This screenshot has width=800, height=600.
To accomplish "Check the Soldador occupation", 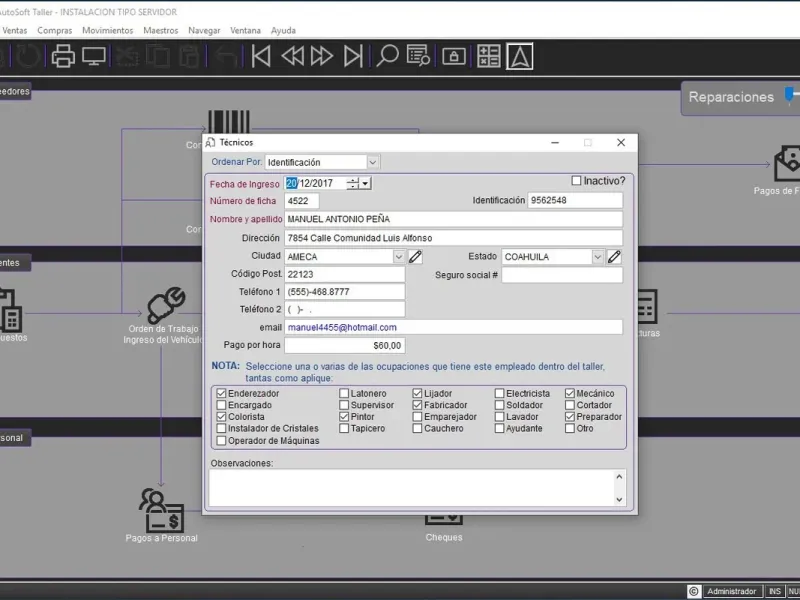I will [x=499, y=405].
